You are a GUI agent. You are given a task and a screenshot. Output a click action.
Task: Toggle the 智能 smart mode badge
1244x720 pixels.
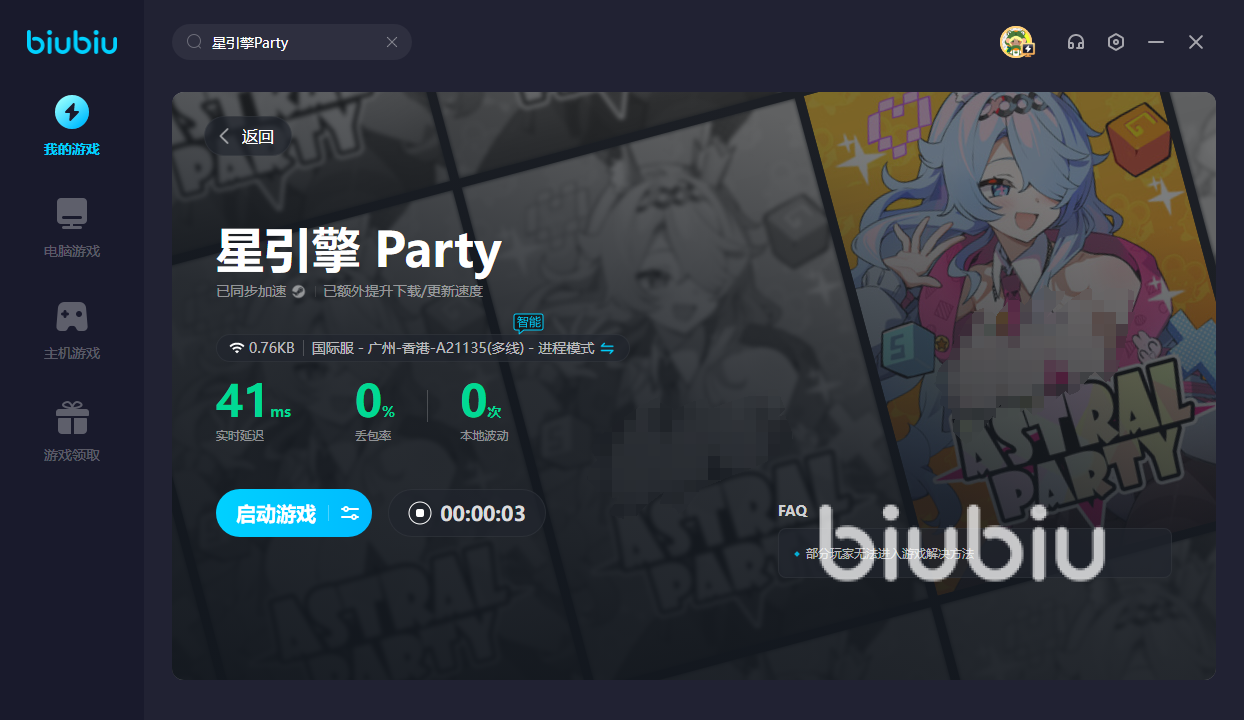528,322
